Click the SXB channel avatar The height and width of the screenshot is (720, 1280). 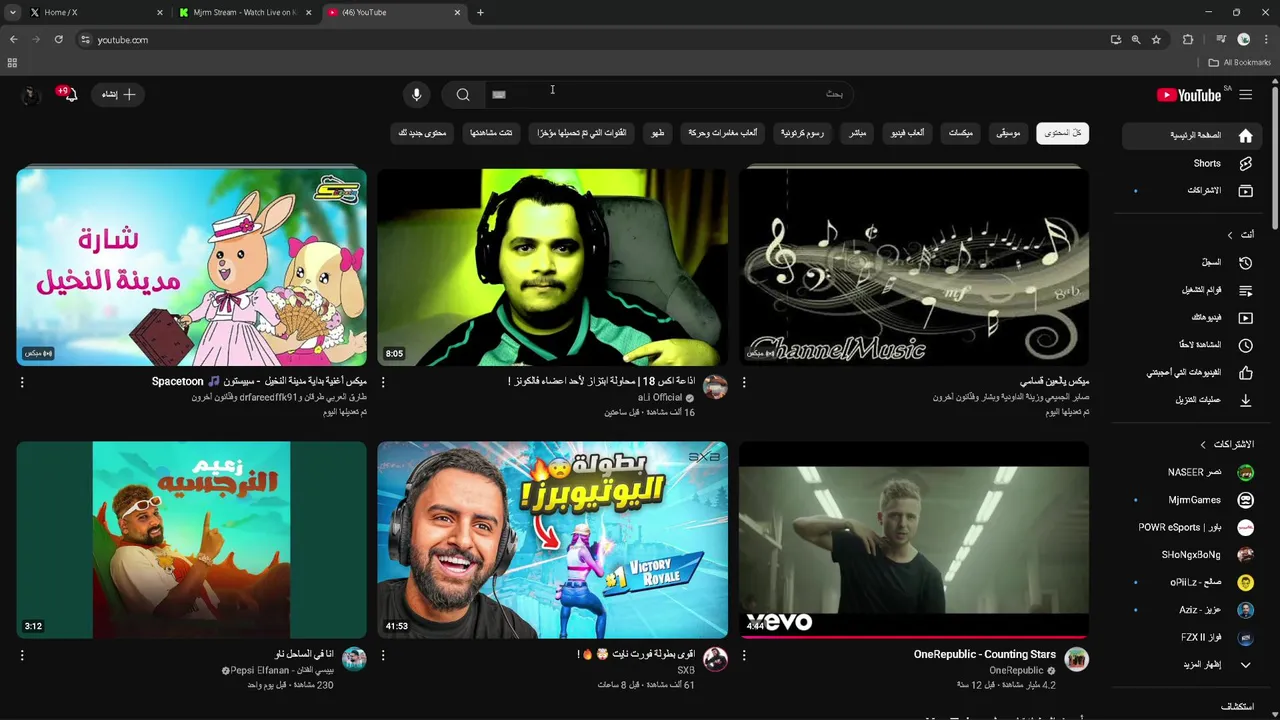(x=715, y=659)
